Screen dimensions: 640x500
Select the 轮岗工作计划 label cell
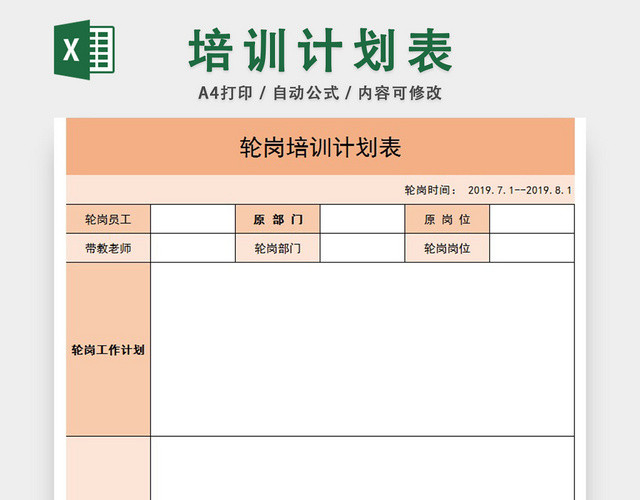tap(108, 350)
